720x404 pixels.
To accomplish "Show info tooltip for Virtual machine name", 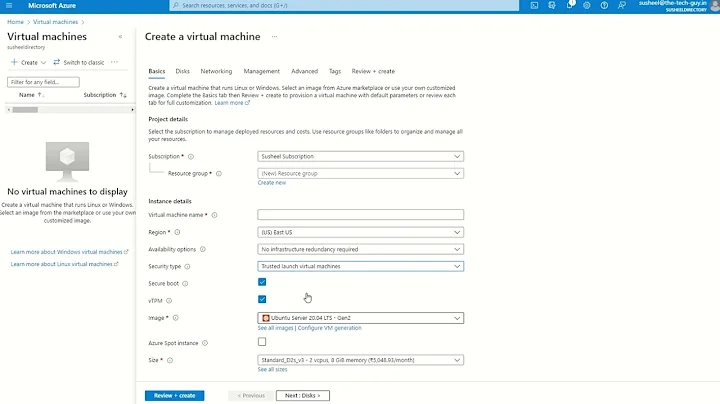I will 214,215.
